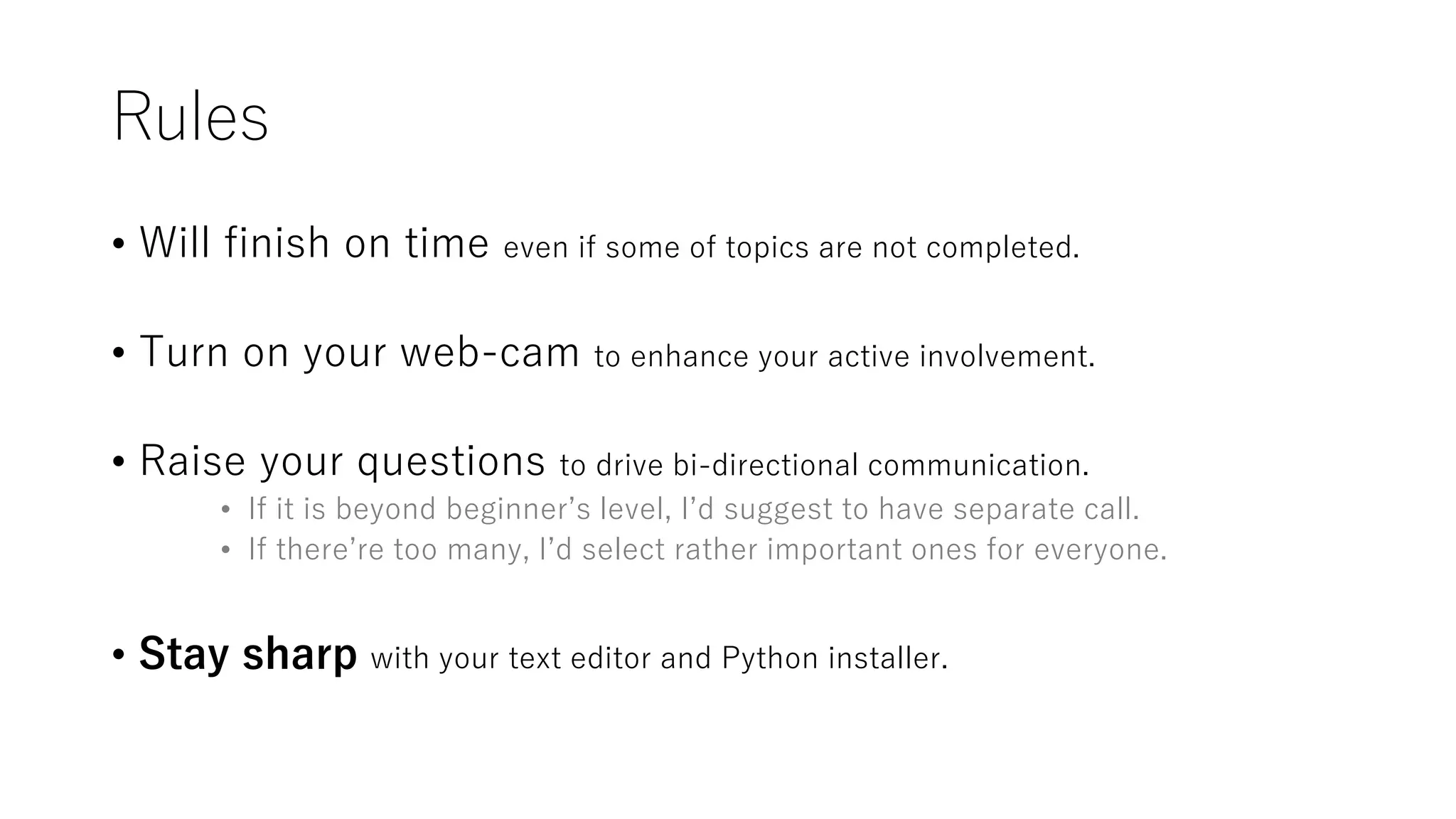The image size is (1456, 819).
Task: Click the bullet dot before "Raise your questions"
Action: (119, 461)
